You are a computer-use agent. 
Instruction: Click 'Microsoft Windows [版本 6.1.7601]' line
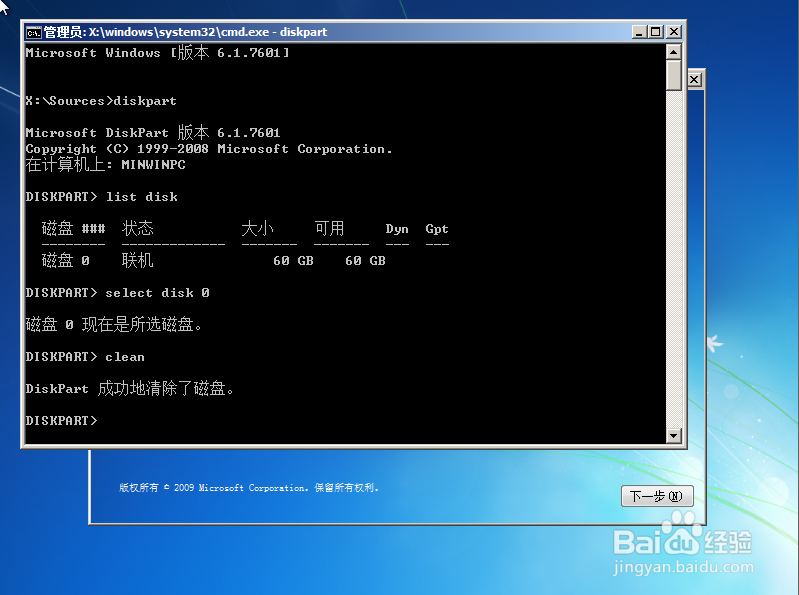pos(157,52)
